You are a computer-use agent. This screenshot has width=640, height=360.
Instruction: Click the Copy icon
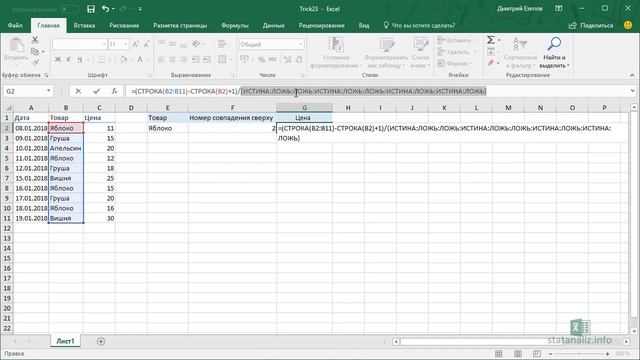pyautogui.click(x=35, y=51)
